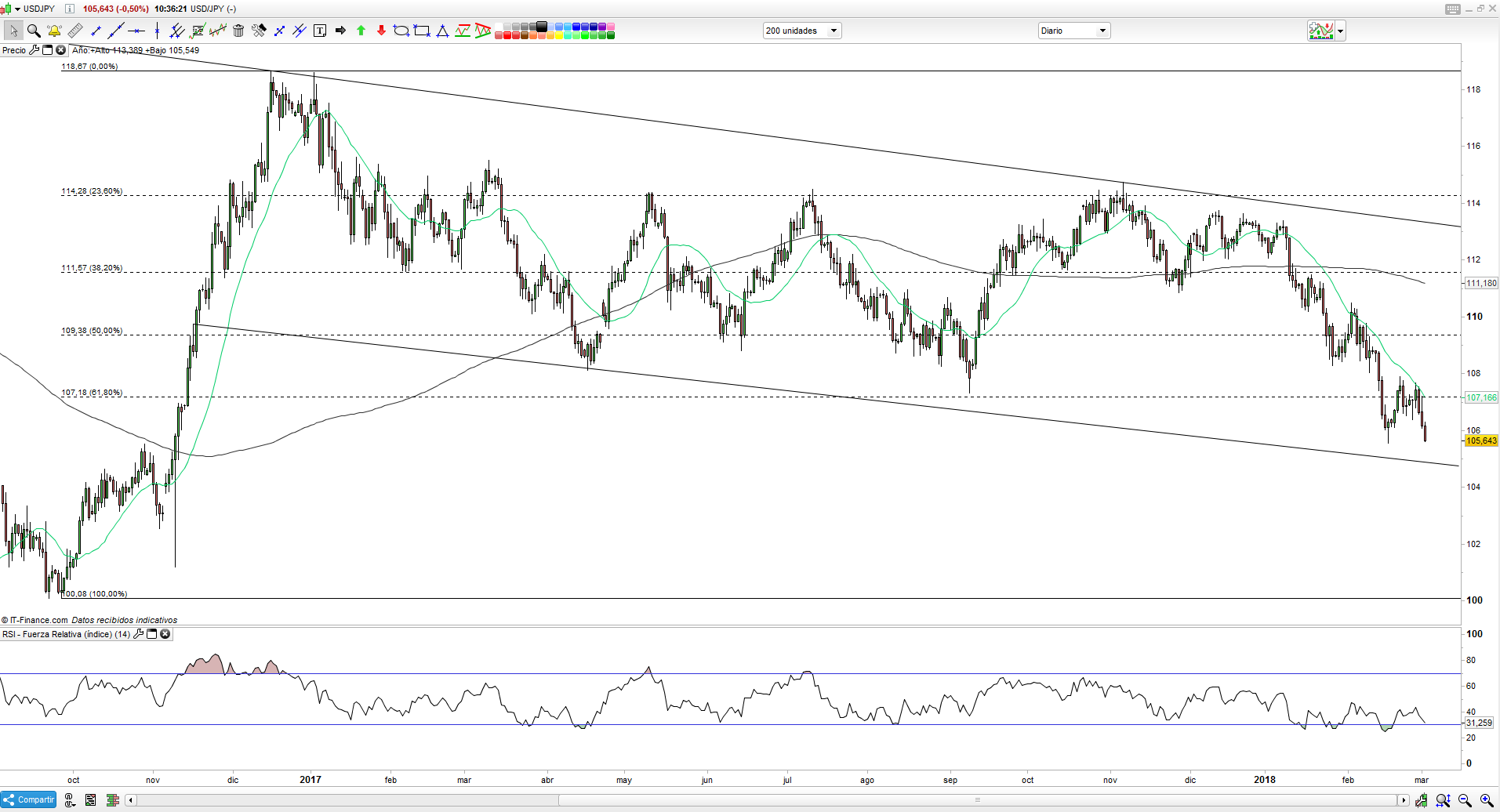The image size is (1500, 812).
Task: Click the zoom in magnifier bottom-right
Action: click(x=1486, y=800)
